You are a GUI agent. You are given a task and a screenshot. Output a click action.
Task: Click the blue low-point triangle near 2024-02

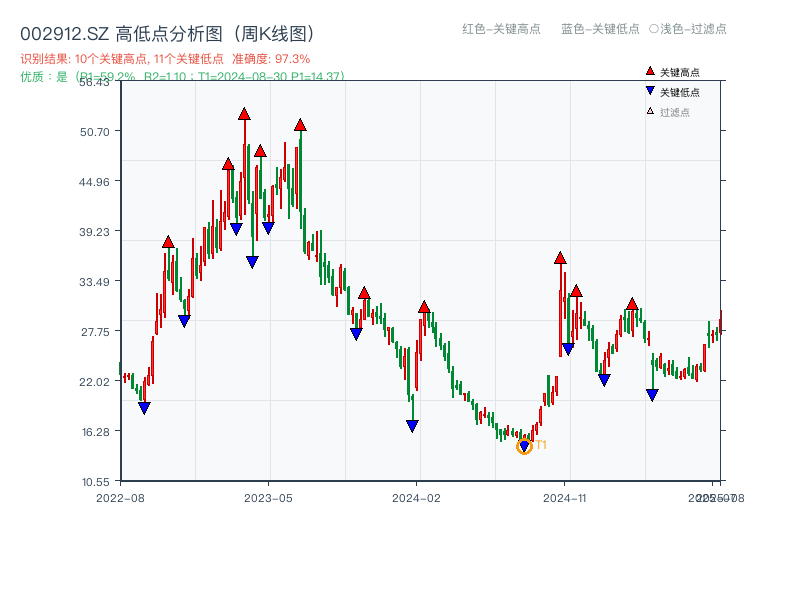(x=411, y=425)
